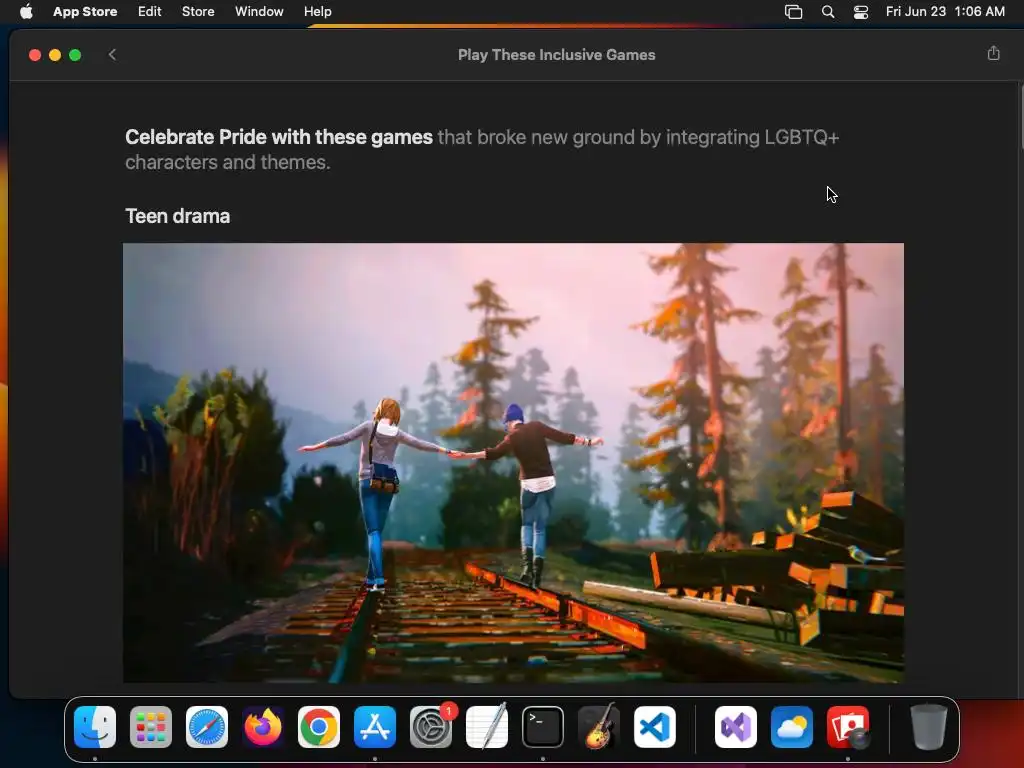Click the Play These Inclusive Games title
This screenshot has width=1024, height=768.
(556, 55)
